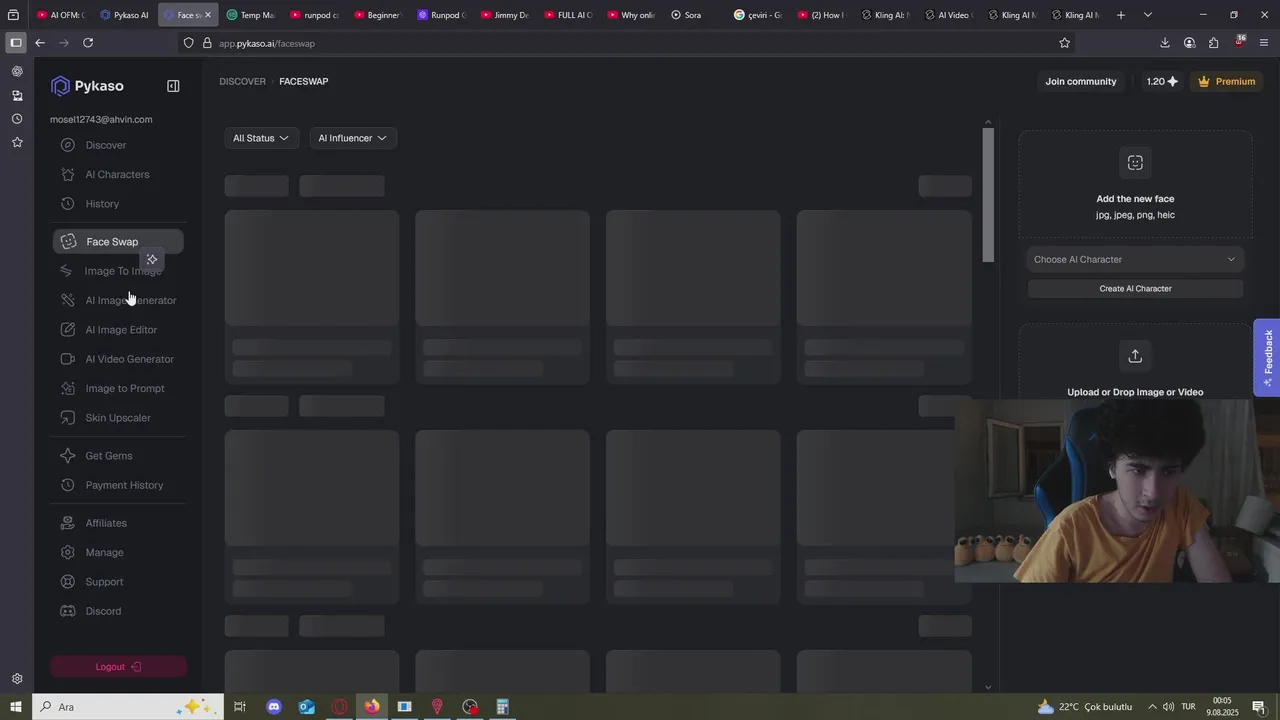Switch to the AI OFM browser tab
The height and width of the screenshot is (720, 1280).
tap(61, 15)
